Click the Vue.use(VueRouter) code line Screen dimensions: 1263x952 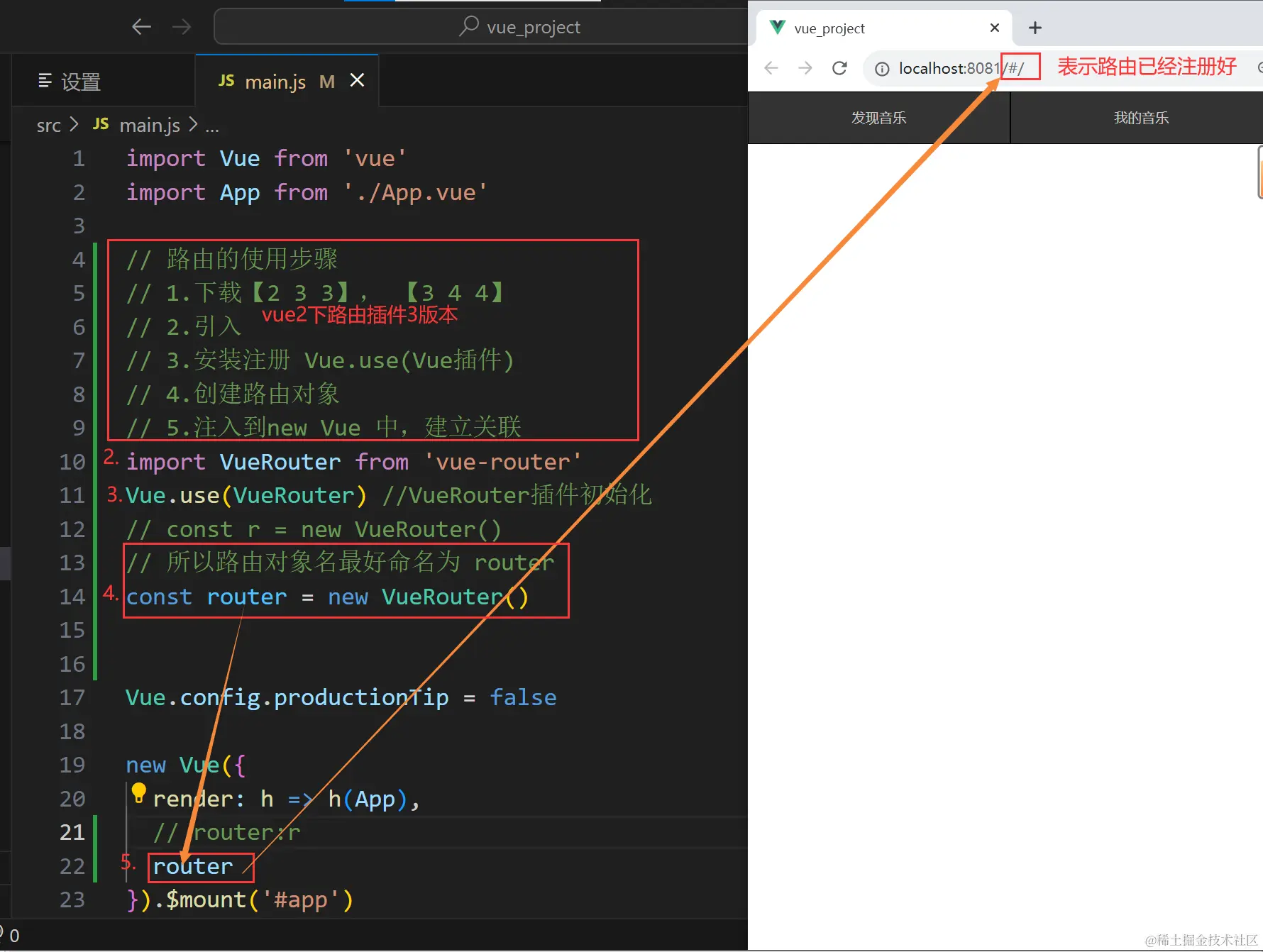point(246,495)
